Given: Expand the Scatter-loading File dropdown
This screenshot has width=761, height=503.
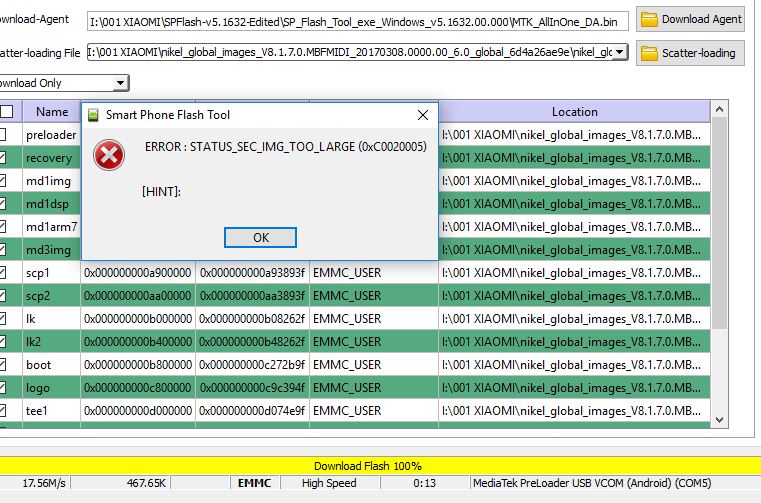Looking at the screenshot, I should click(x=619, y=52).
